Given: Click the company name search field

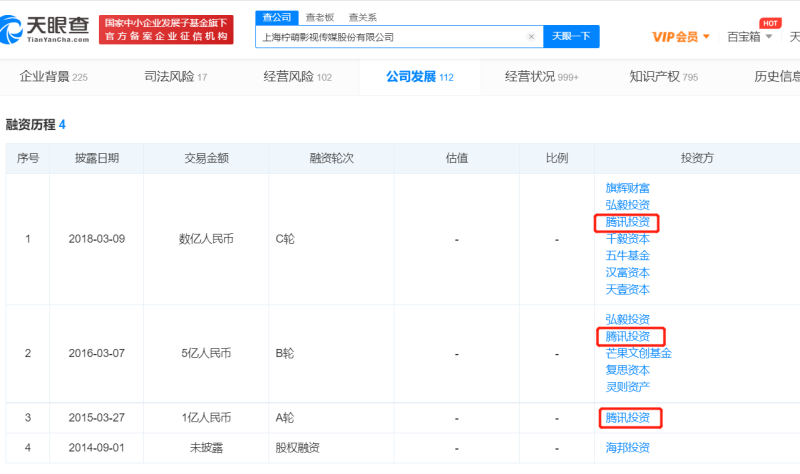Looking at the screenshot, I should tap(390, 37).
